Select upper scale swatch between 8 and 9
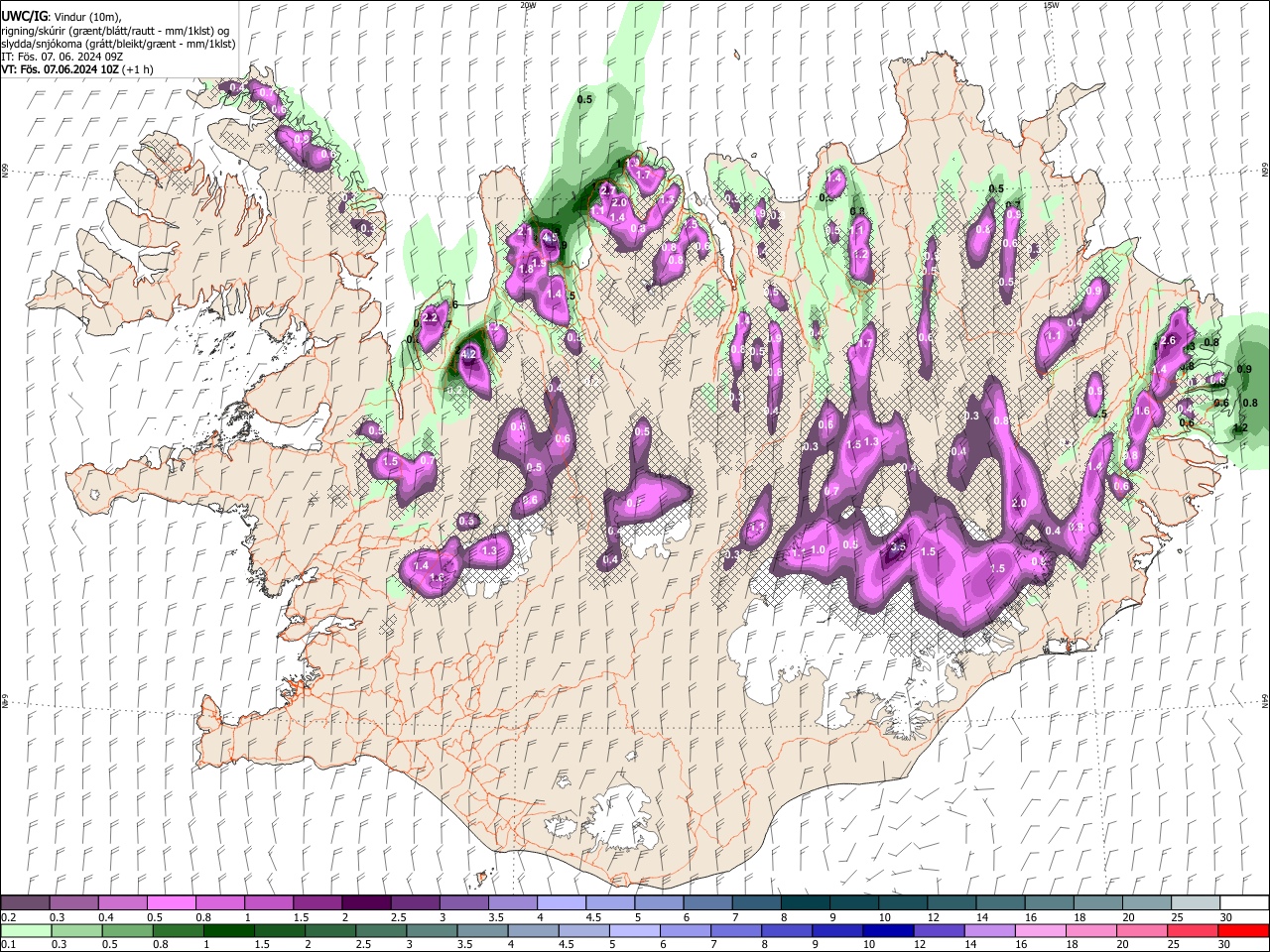Image resolution: width=1270 pixels, height=952 pixels. coord(806,903)
